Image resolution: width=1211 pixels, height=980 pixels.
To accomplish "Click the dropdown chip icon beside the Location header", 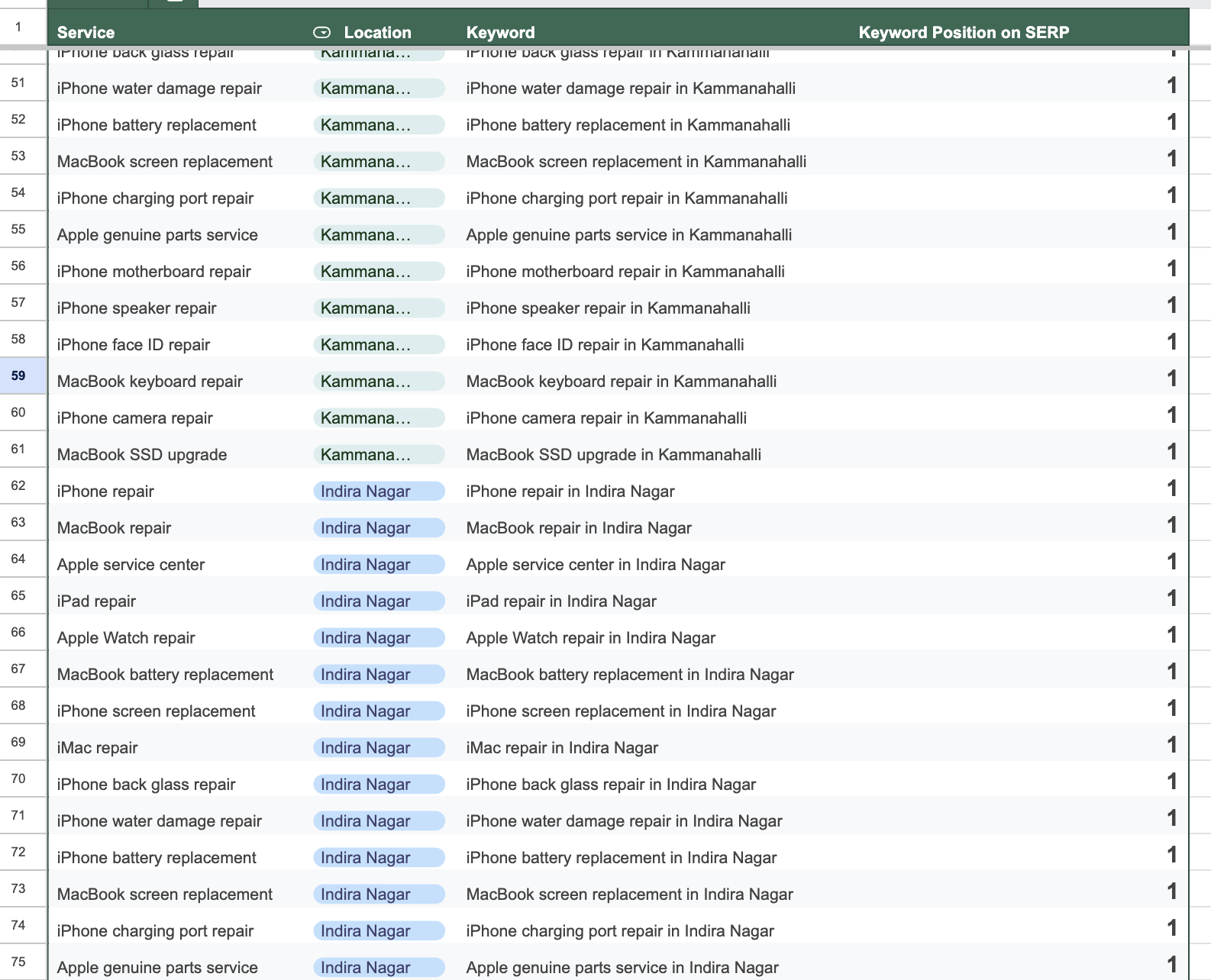I will coord(322,32).
